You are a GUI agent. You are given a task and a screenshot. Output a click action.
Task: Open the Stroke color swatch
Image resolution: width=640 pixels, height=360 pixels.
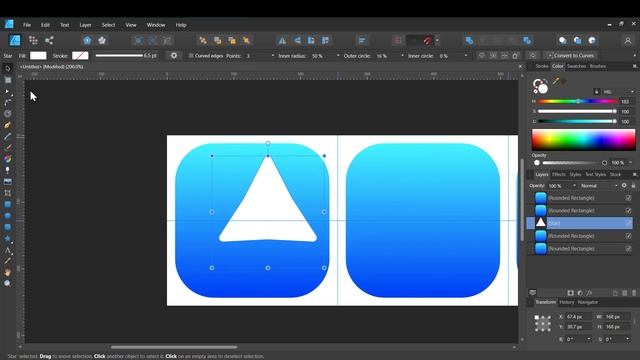click(x=80, y=56)
